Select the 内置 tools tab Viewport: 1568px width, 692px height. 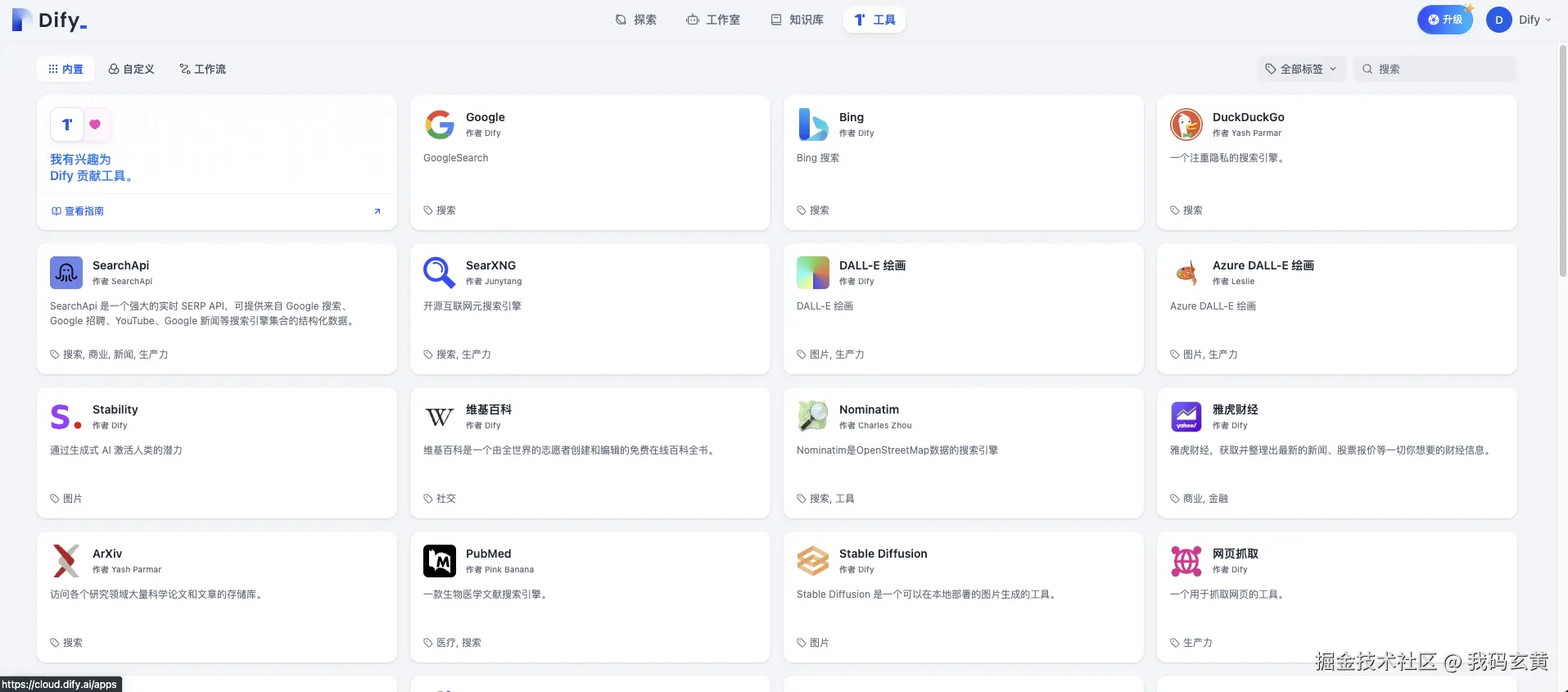pos(66,69)
